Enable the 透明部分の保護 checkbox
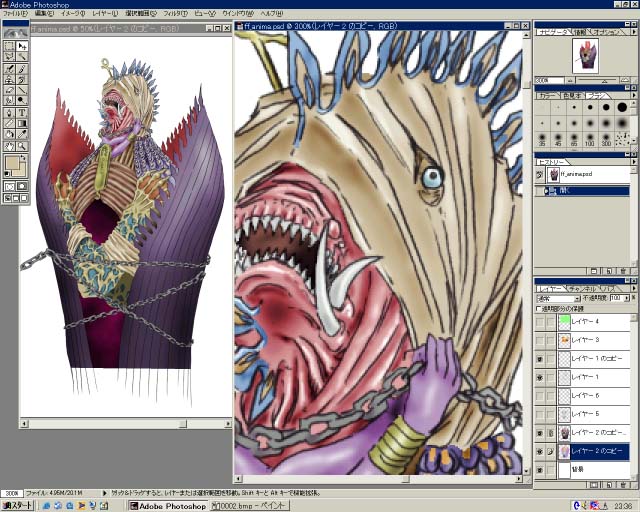 click(x=540, y=308)
